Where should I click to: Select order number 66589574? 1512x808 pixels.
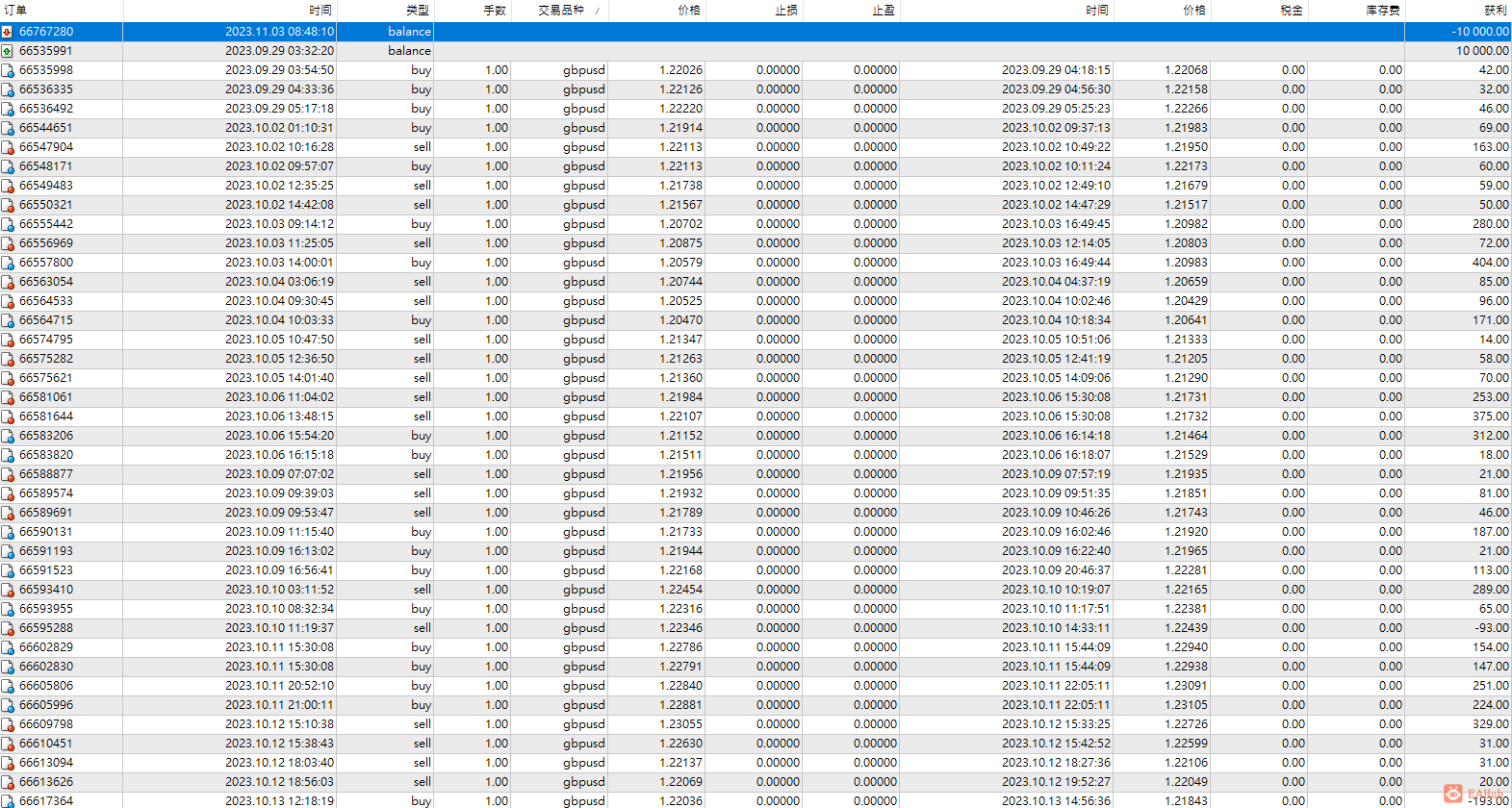click(x=46, y=493)
